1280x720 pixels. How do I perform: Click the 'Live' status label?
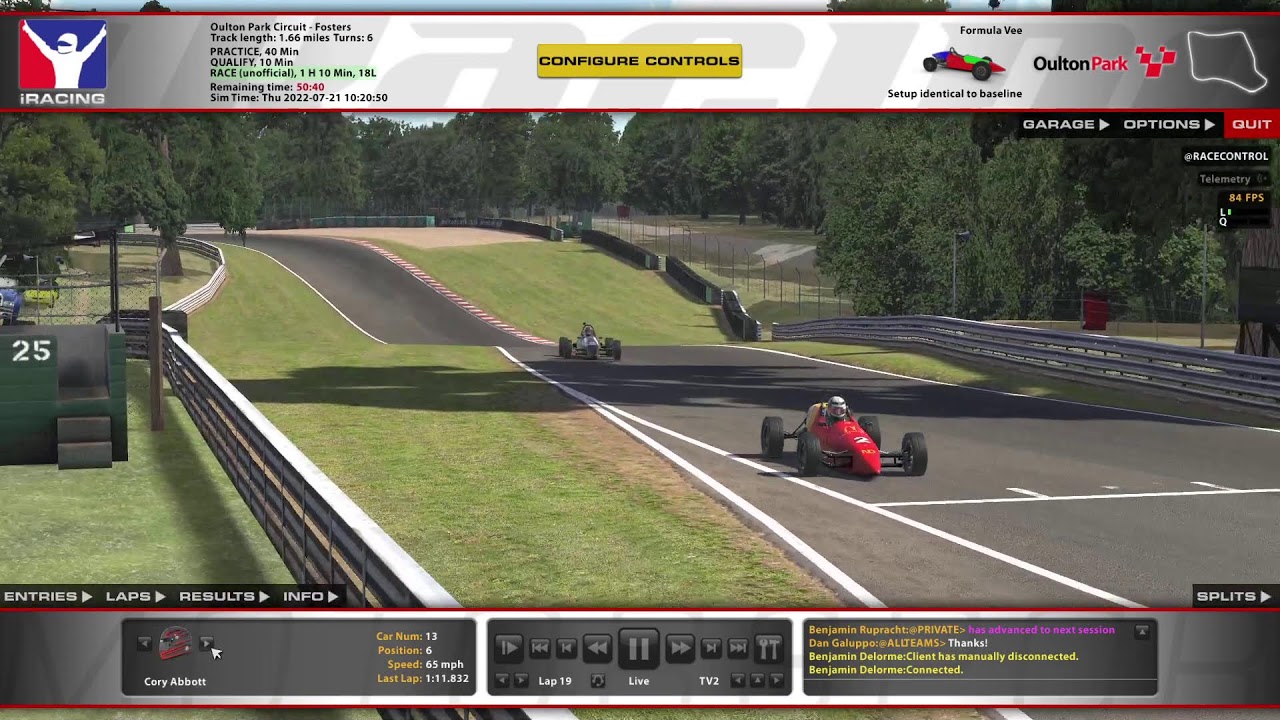pos(639,681)
